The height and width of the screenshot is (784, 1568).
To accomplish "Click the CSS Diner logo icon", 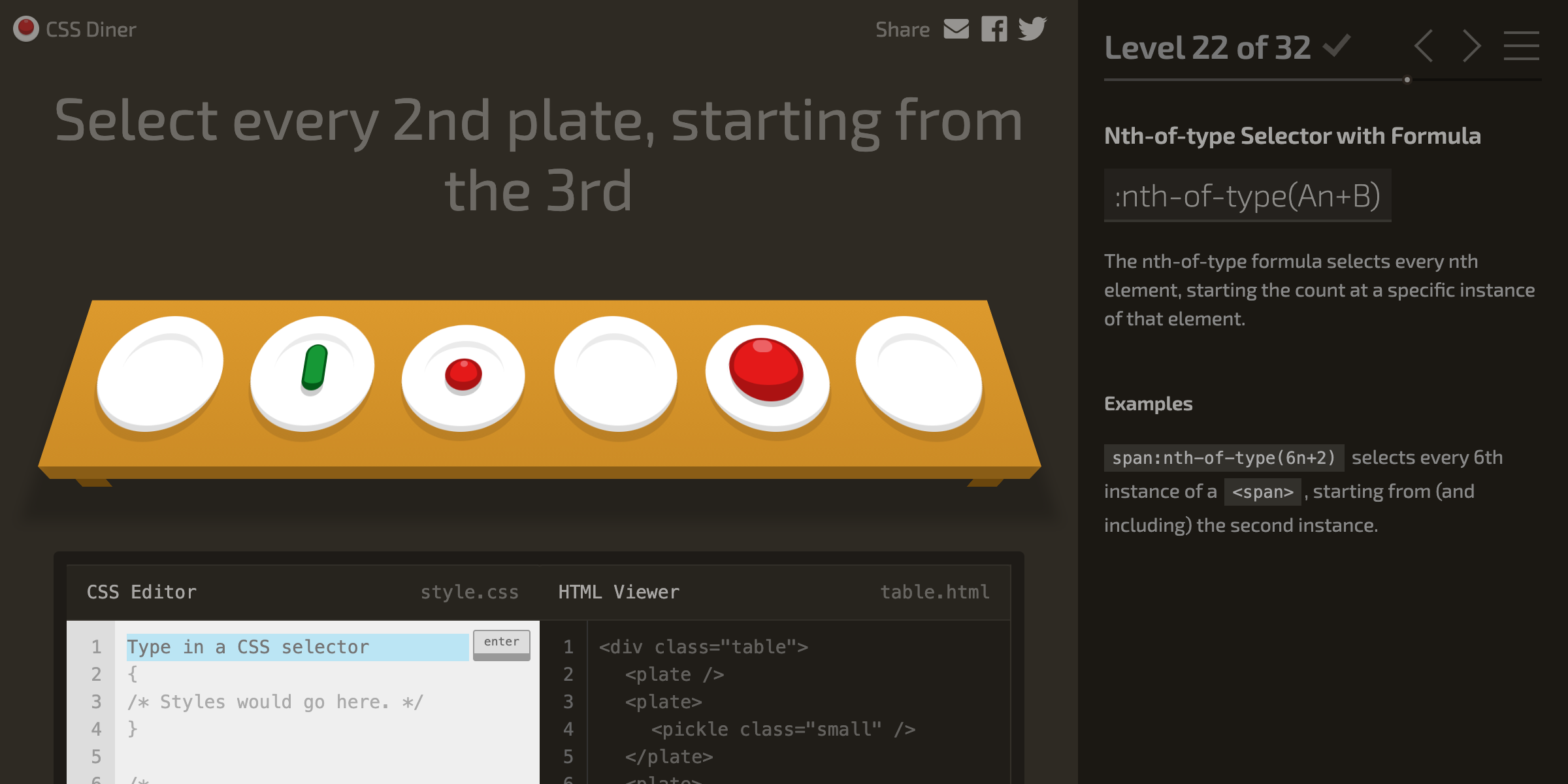I will [x=26, y=27].
